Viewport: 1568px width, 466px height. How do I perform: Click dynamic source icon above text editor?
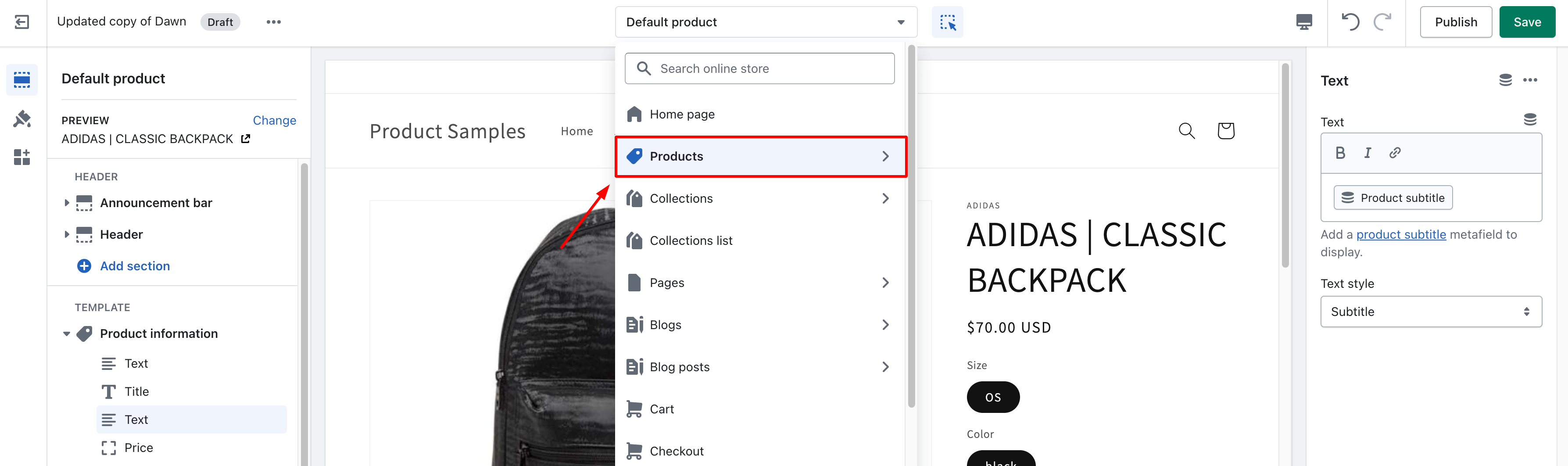(x=1530, y=119)
